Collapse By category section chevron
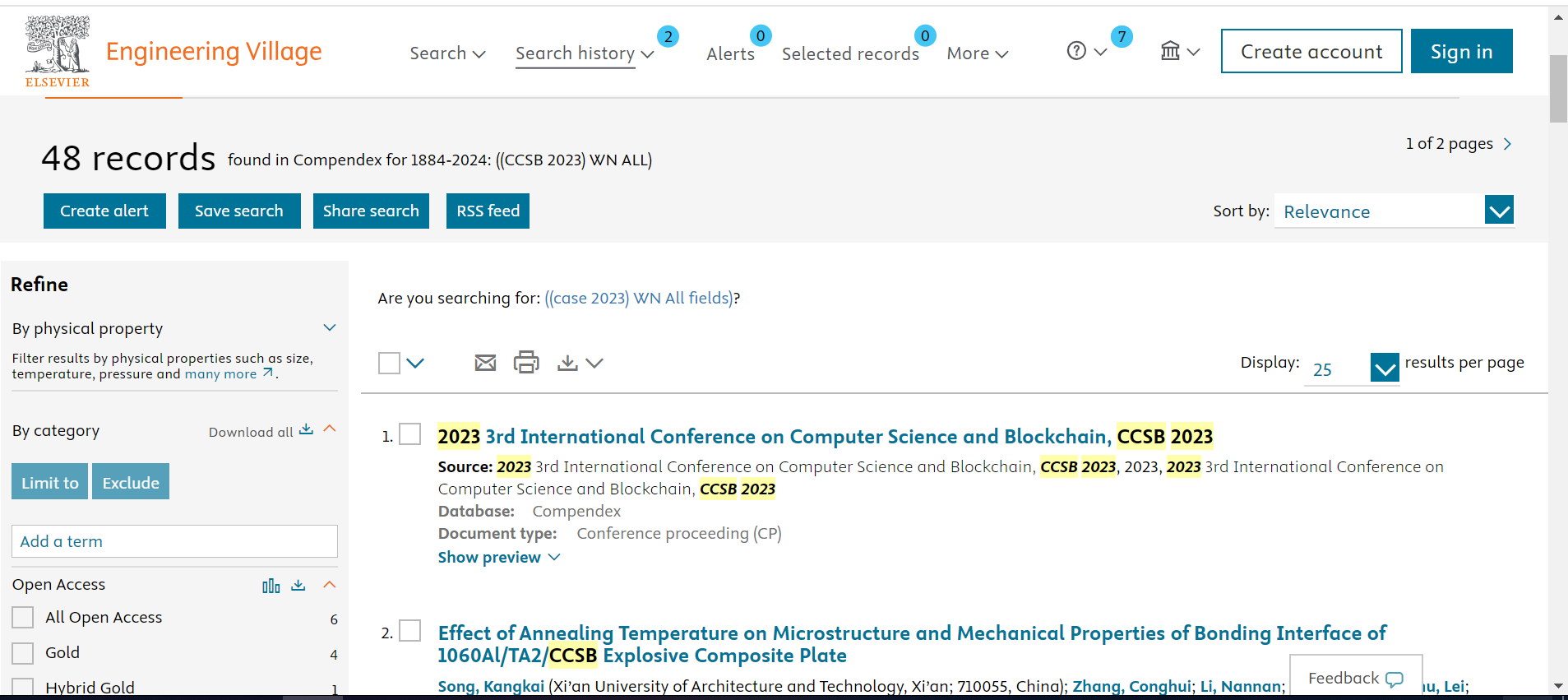Screen dimensions: 1568x700 (x=330, y=429)
